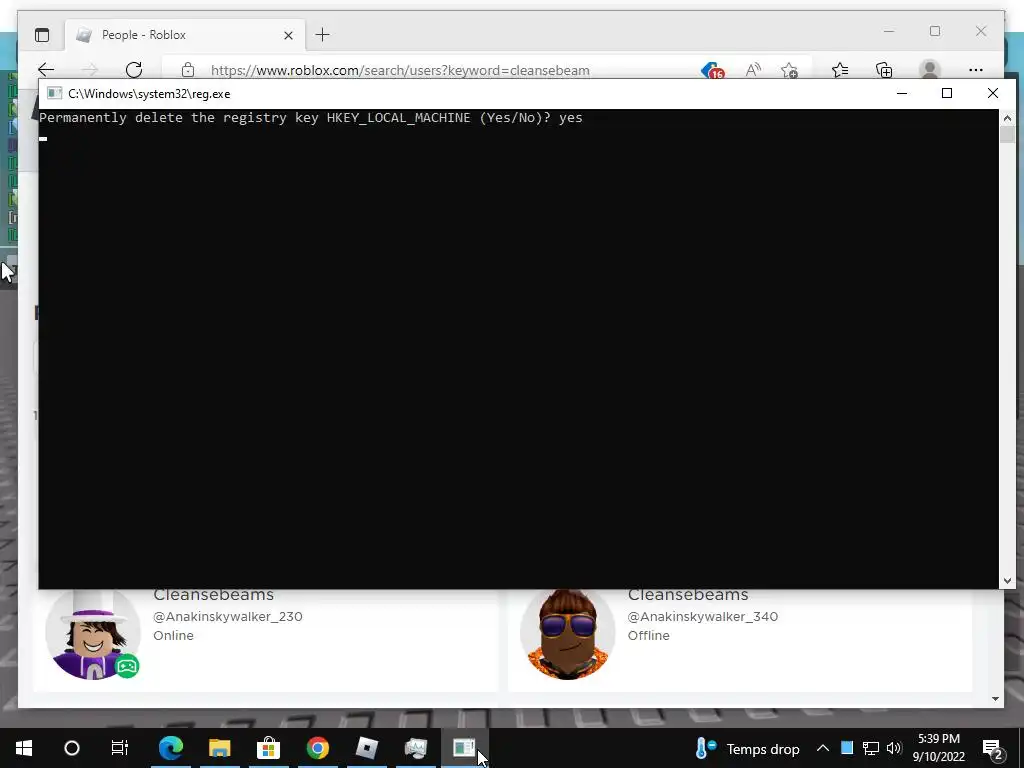
Task: Open Edge Settings and more menu
Action: pos(976,70)
